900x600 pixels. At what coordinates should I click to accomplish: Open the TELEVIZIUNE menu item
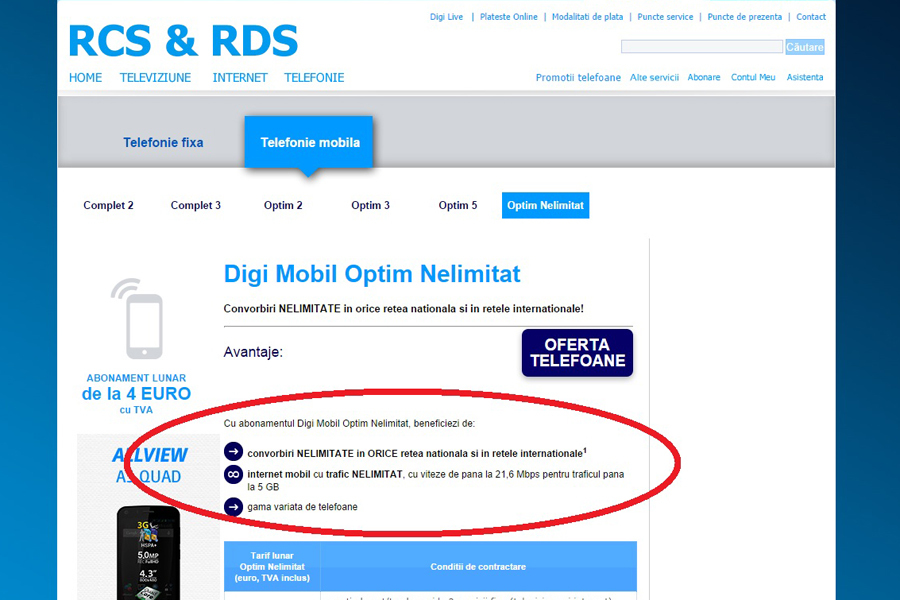tap(155, 78)
